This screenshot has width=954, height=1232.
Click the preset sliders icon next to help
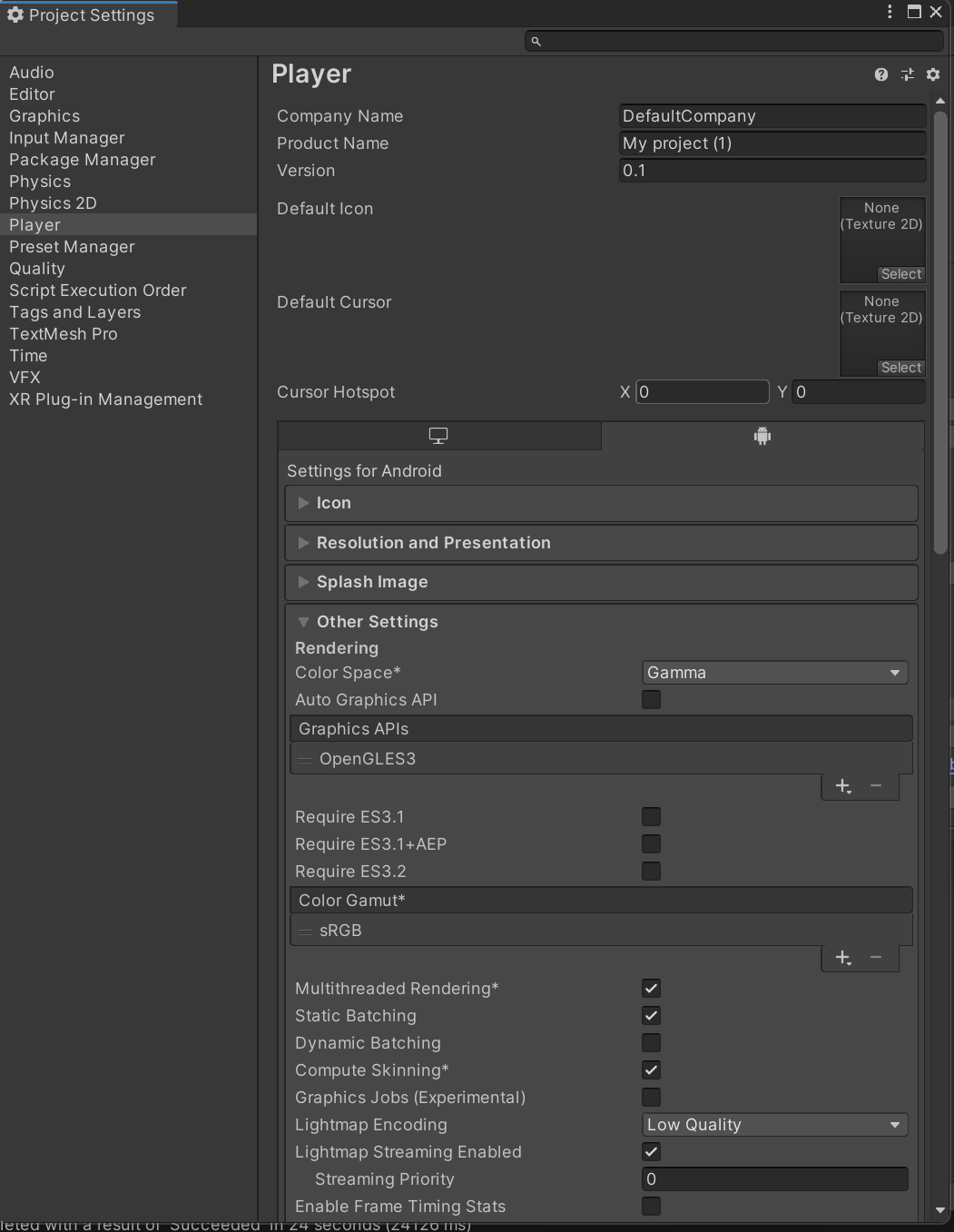(x=907, y=74)
